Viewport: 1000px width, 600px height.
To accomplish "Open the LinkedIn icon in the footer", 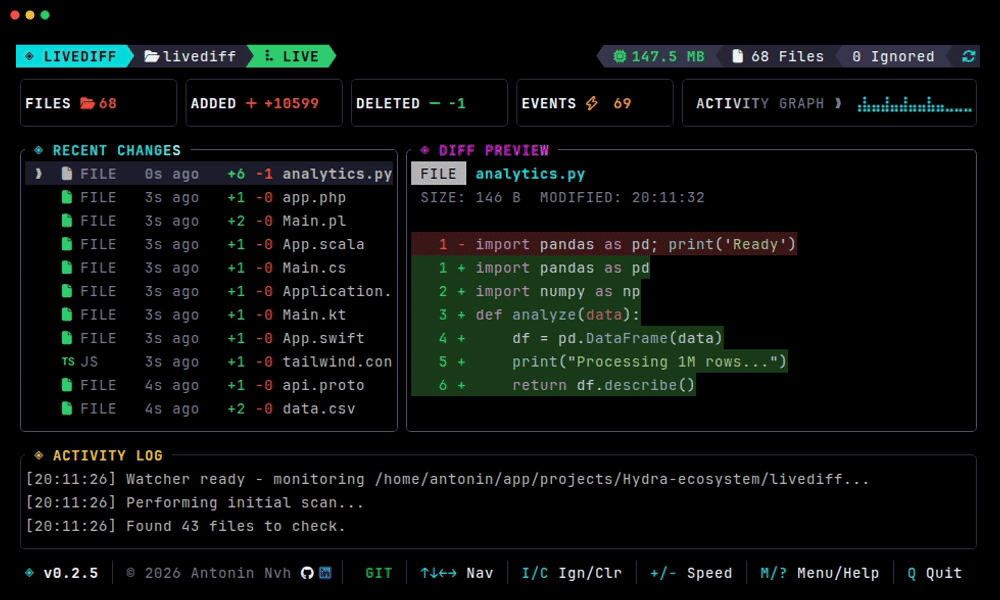I will tap(325, 573).
